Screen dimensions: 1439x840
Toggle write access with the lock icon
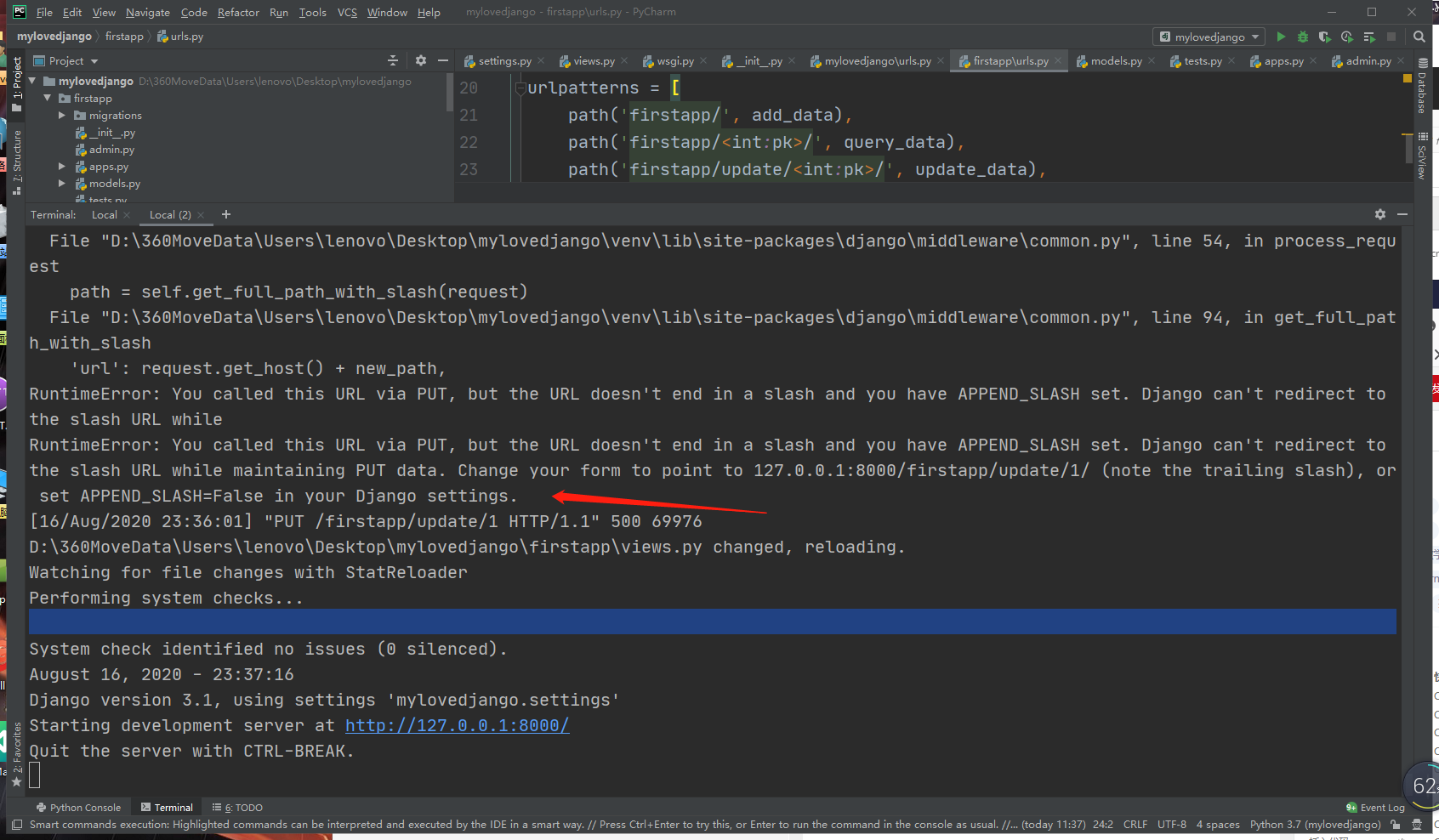(x=1396, y=824)
